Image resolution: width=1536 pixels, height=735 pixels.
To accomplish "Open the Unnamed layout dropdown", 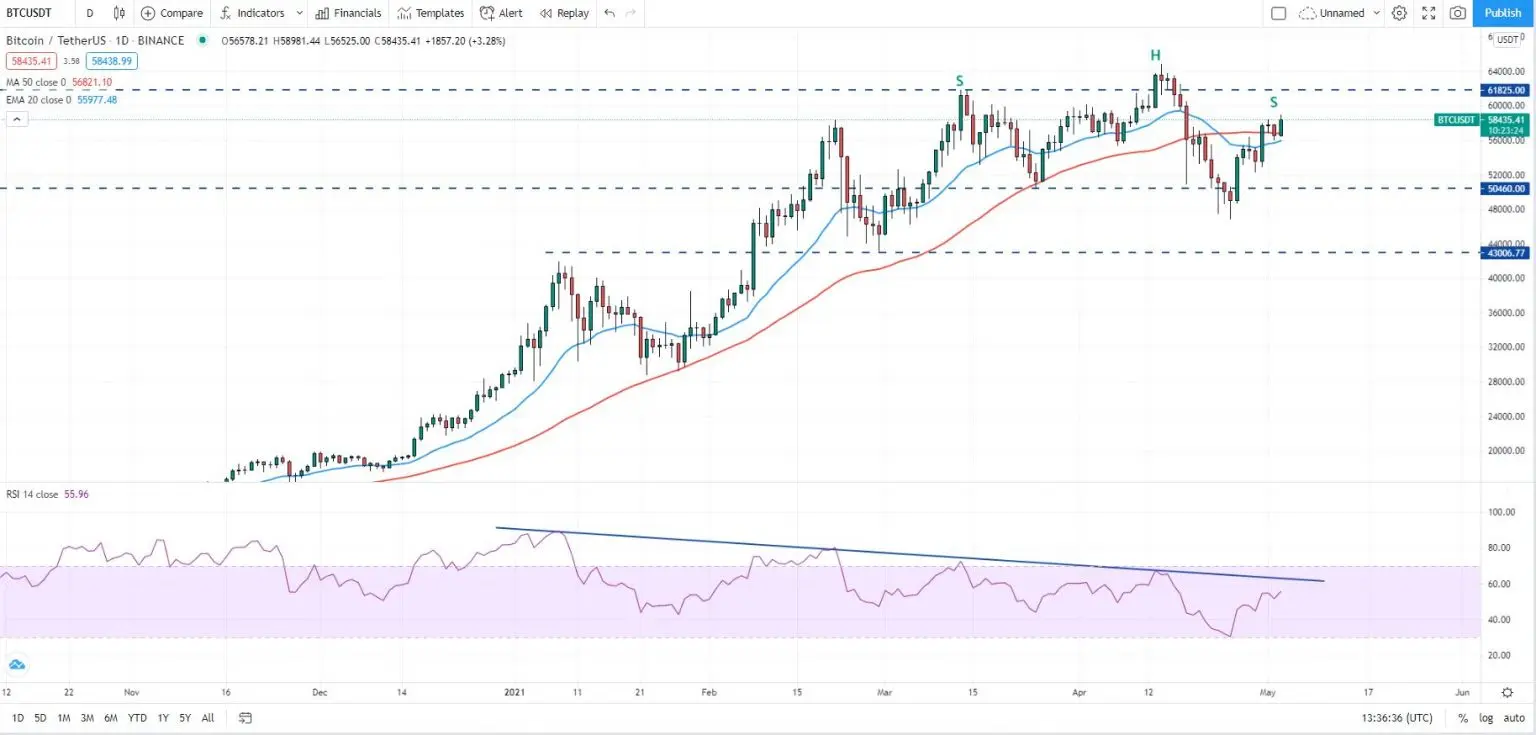I will pos(1377,13).
